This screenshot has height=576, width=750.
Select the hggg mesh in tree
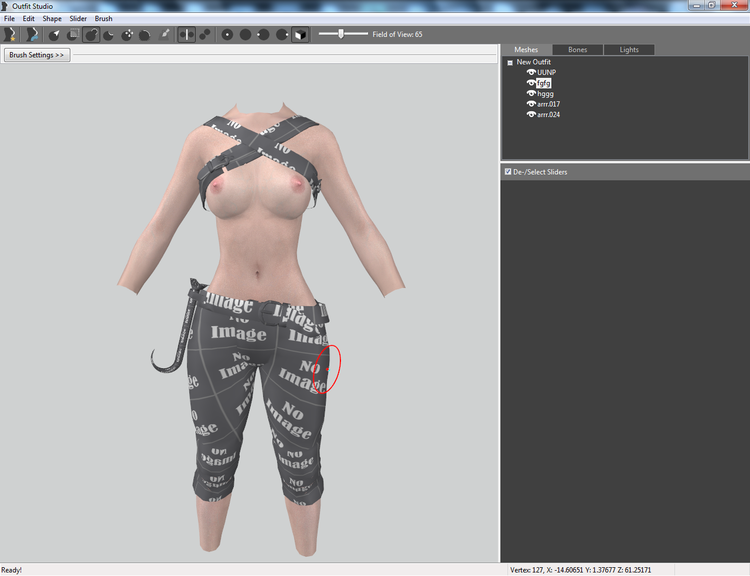coord(545,94)
